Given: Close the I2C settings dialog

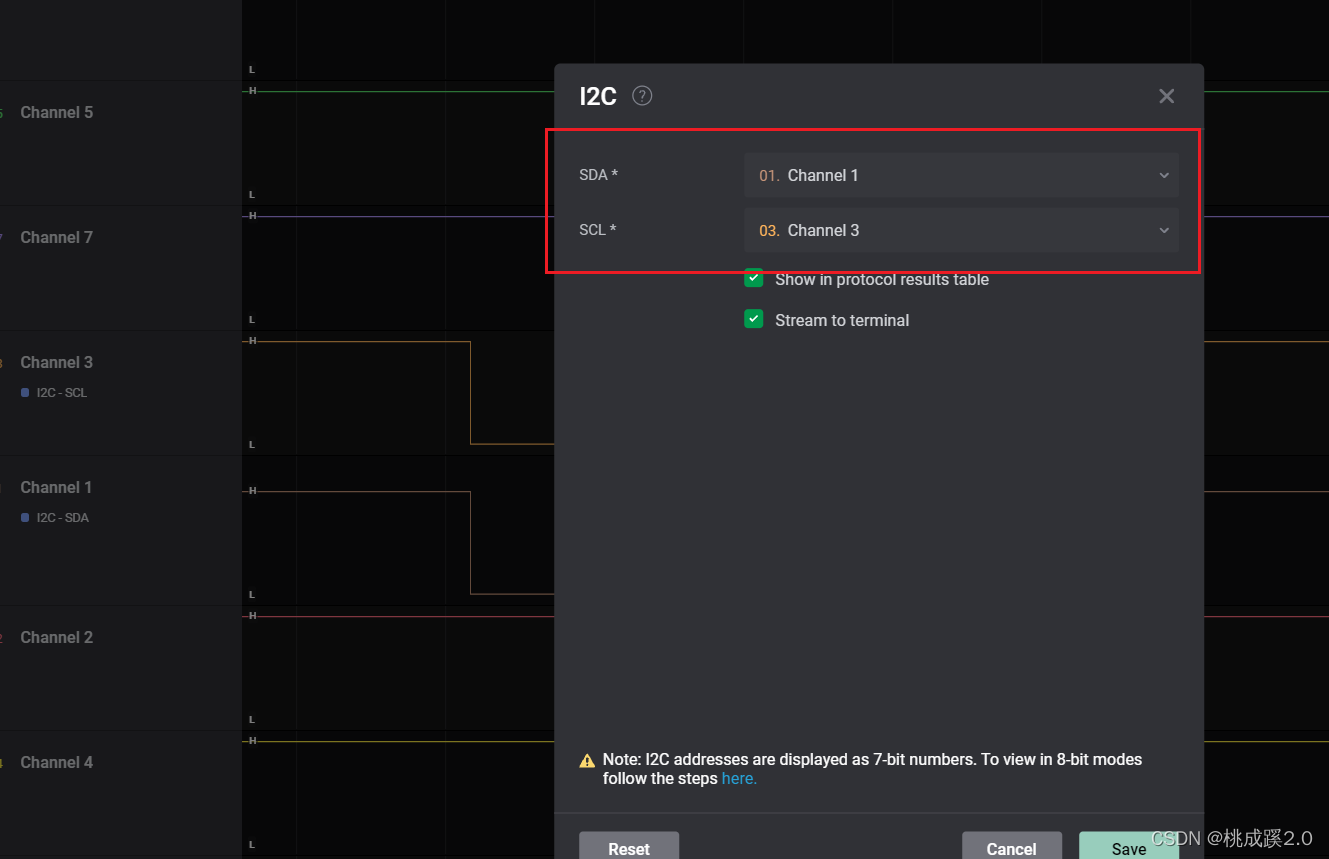Looking at the screenshot, I should (x=1166, y=96).
